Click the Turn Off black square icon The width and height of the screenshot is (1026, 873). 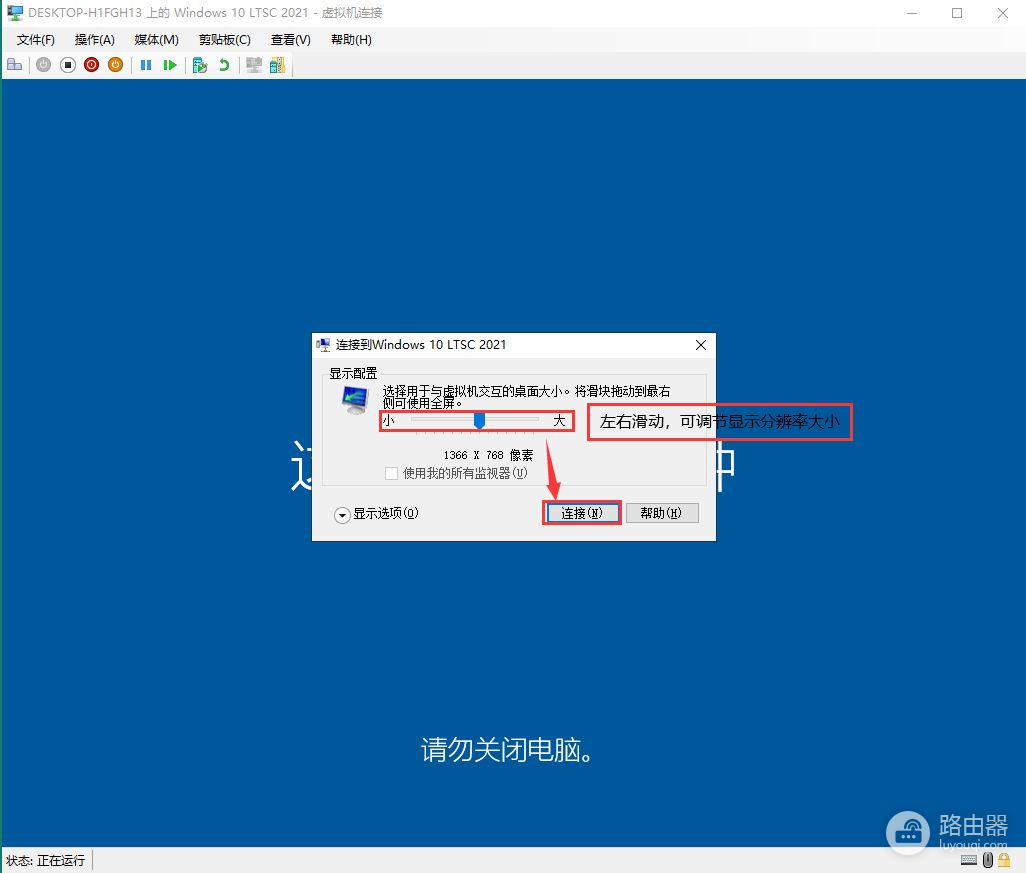[67, 65]
